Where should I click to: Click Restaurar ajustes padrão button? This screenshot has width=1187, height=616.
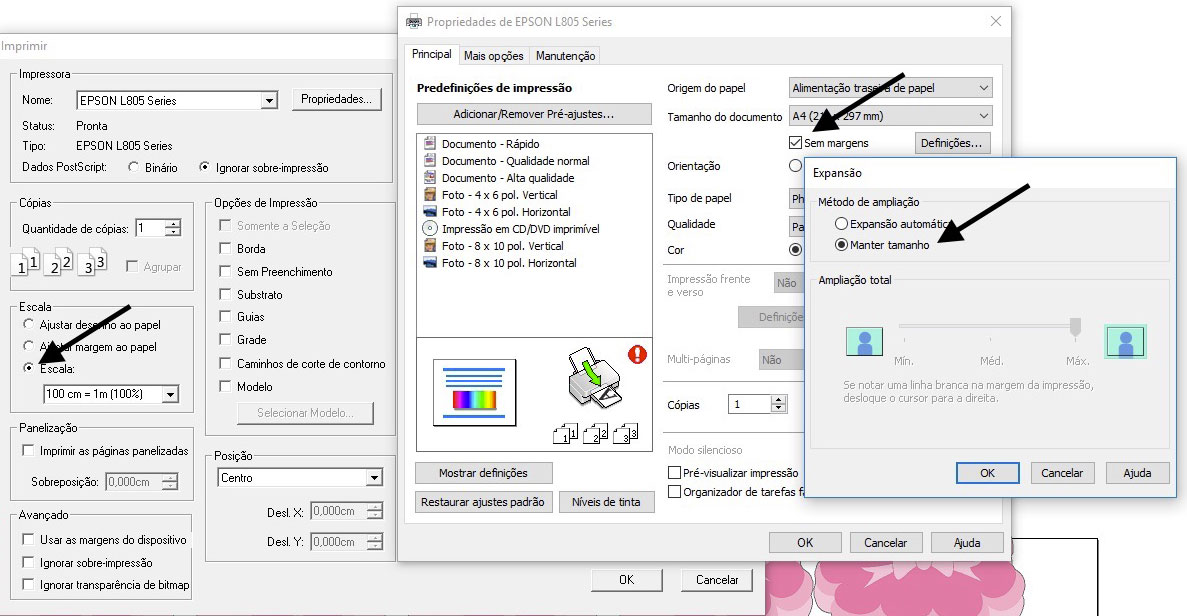point(483,502)
